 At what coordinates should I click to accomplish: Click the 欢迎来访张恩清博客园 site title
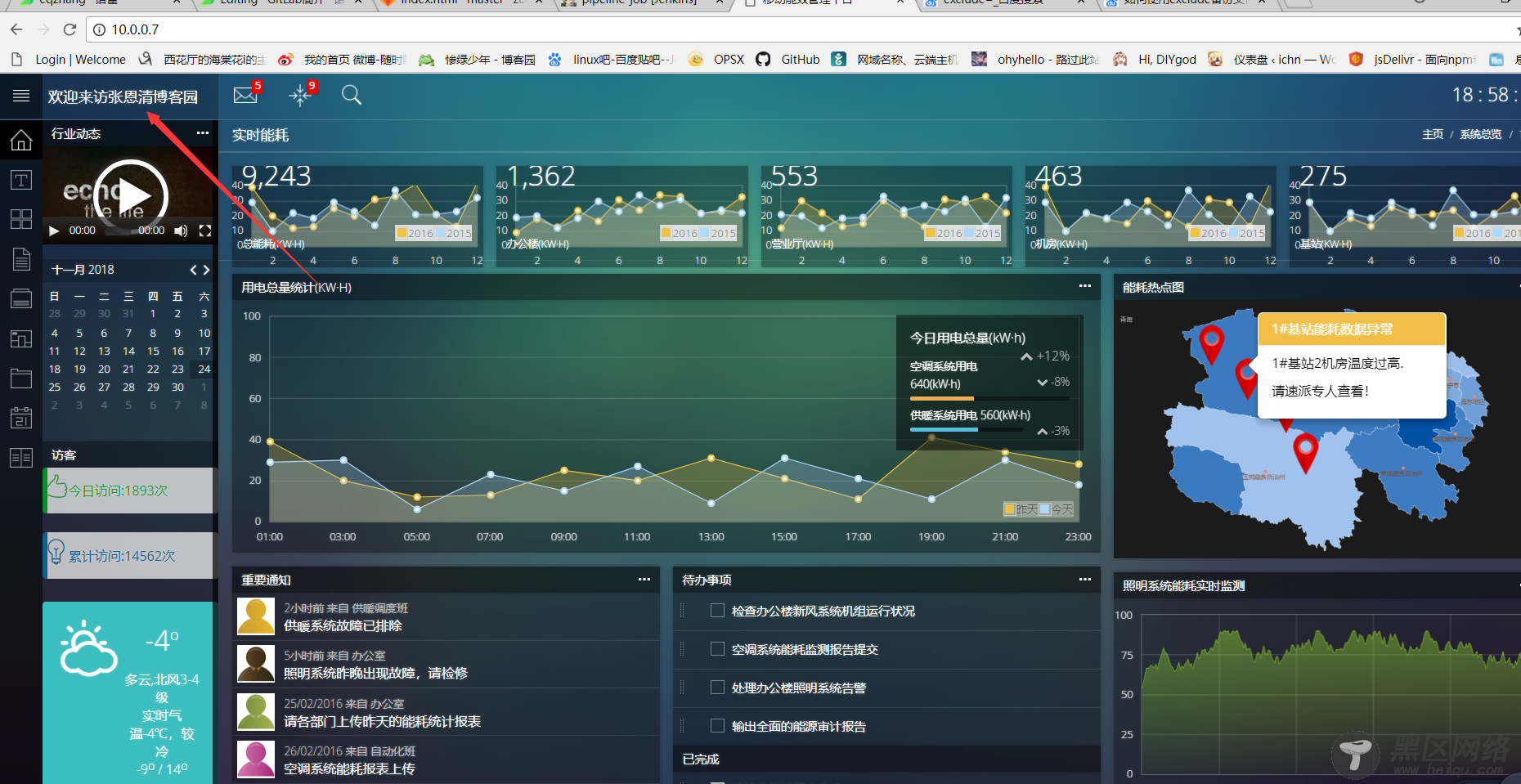coord(123,96)
